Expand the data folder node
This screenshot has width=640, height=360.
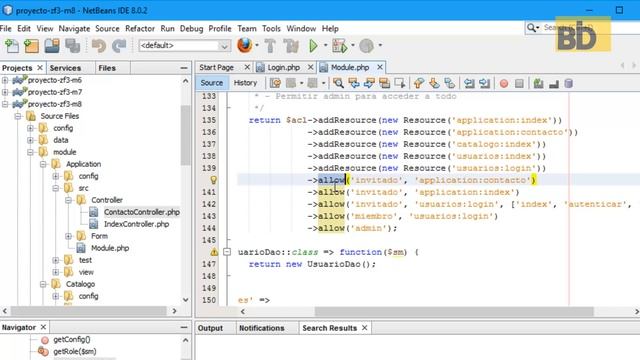click(x=31, y=140)
